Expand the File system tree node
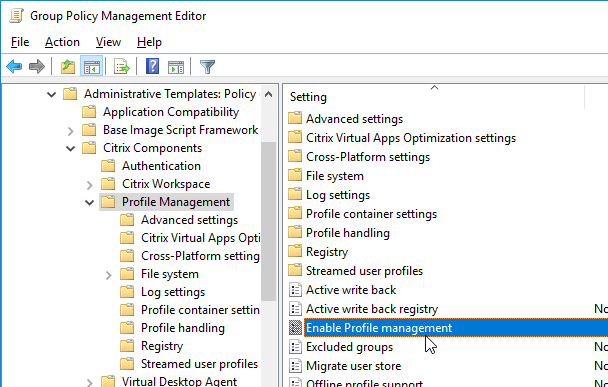Viewport: 608px width, 387px height. (109, 275)
